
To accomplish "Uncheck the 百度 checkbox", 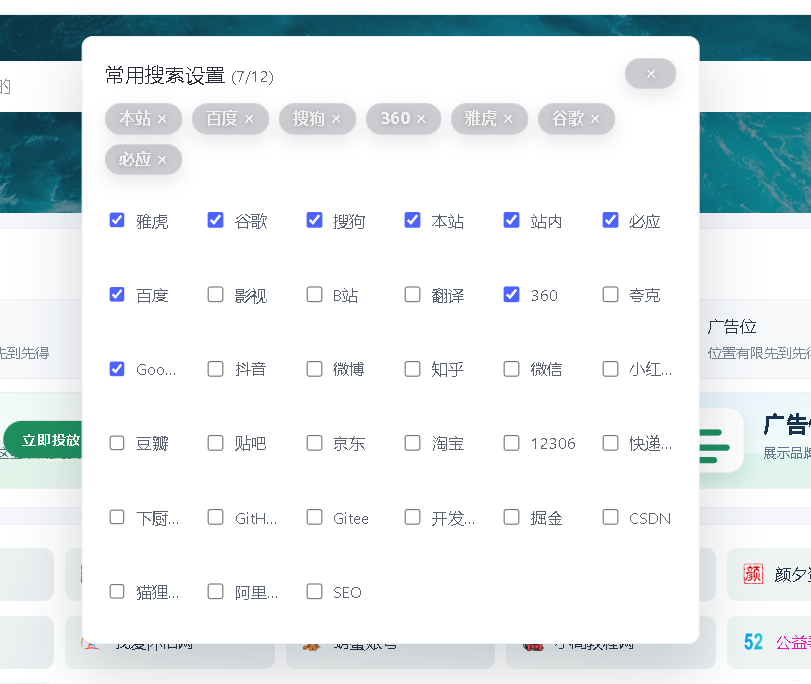I will (117, 294).
